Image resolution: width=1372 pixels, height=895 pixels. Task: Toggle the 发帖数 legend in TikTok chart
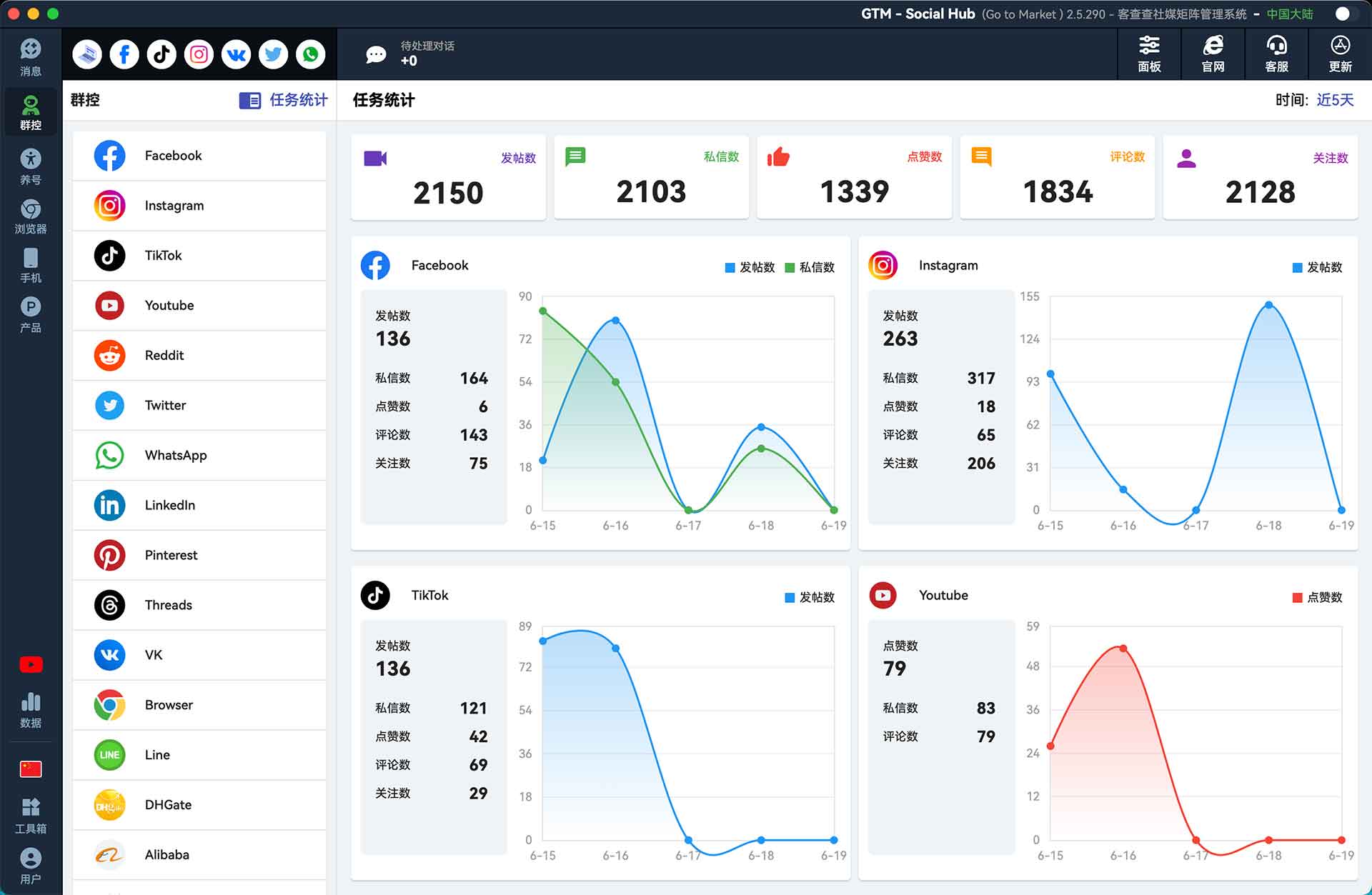pyautogui.click(x=810, y=597)
